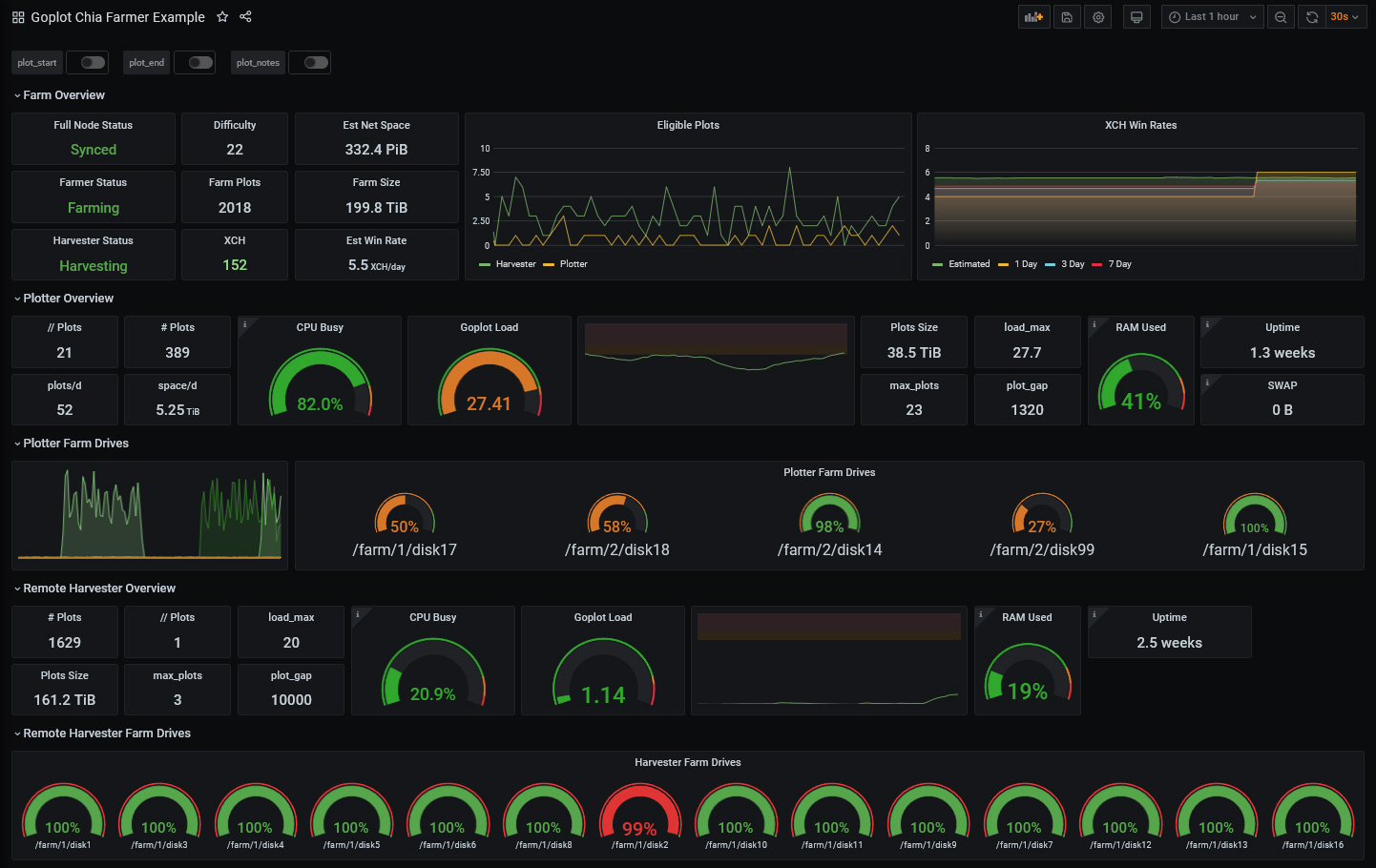Open the XCH Win Rates panel title menu

tap(1140, 125)
